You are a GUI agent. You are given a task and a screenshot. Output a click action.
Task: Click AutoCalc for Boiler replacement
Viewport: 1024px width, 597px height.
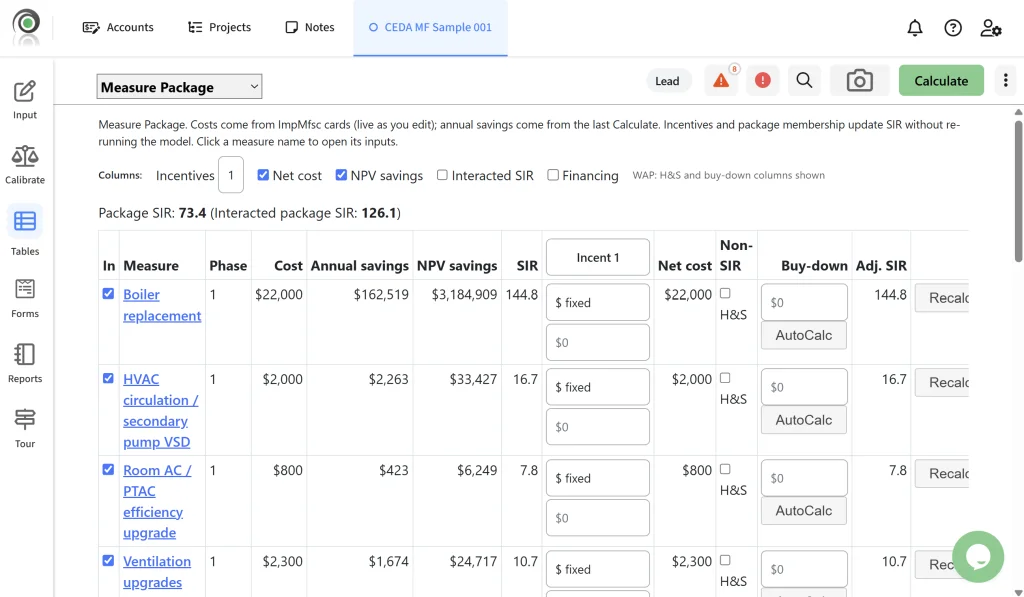[804, 335]
